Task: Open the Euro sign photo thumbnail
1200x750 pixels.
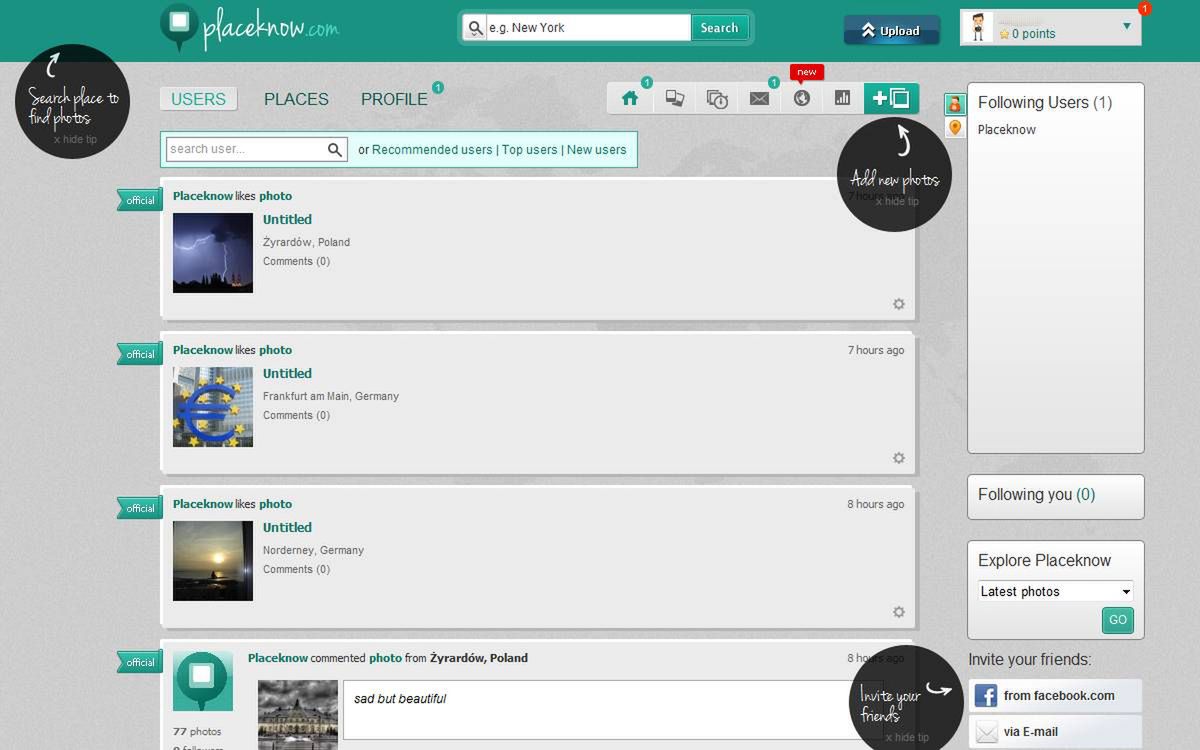Action: coord(213,407)
